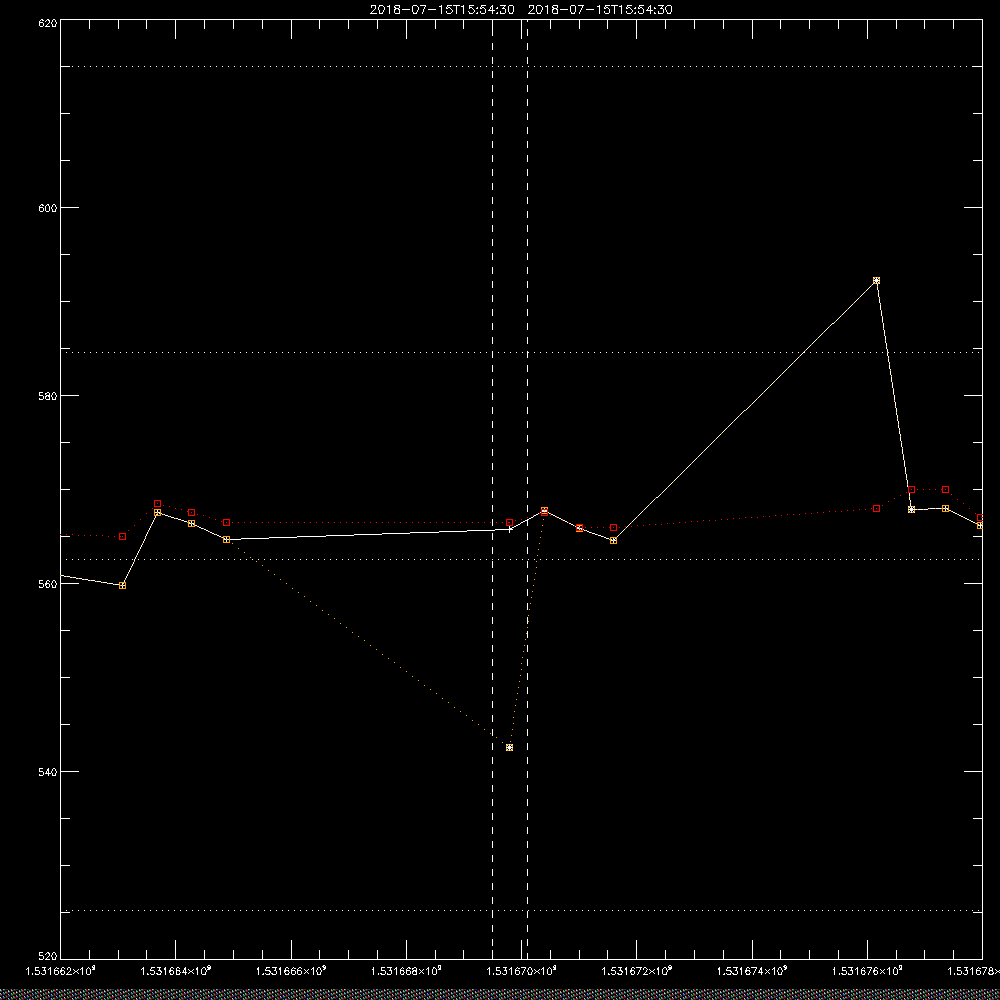
Task: Click the x-axis label 1.531674×10⁹
Action: [753, 971]
